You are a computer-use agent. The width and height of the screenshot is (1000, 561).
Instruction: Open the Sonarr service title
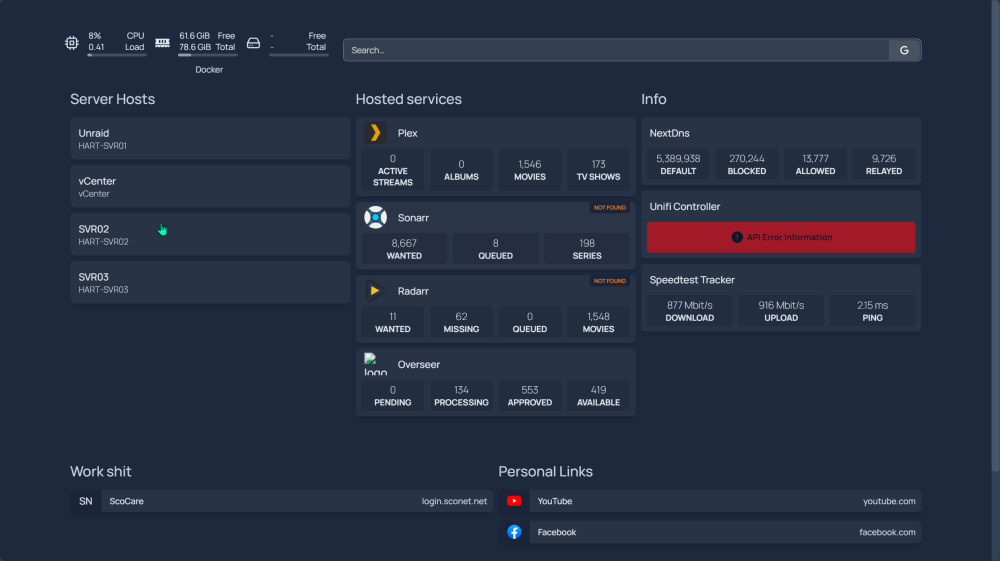413,218
